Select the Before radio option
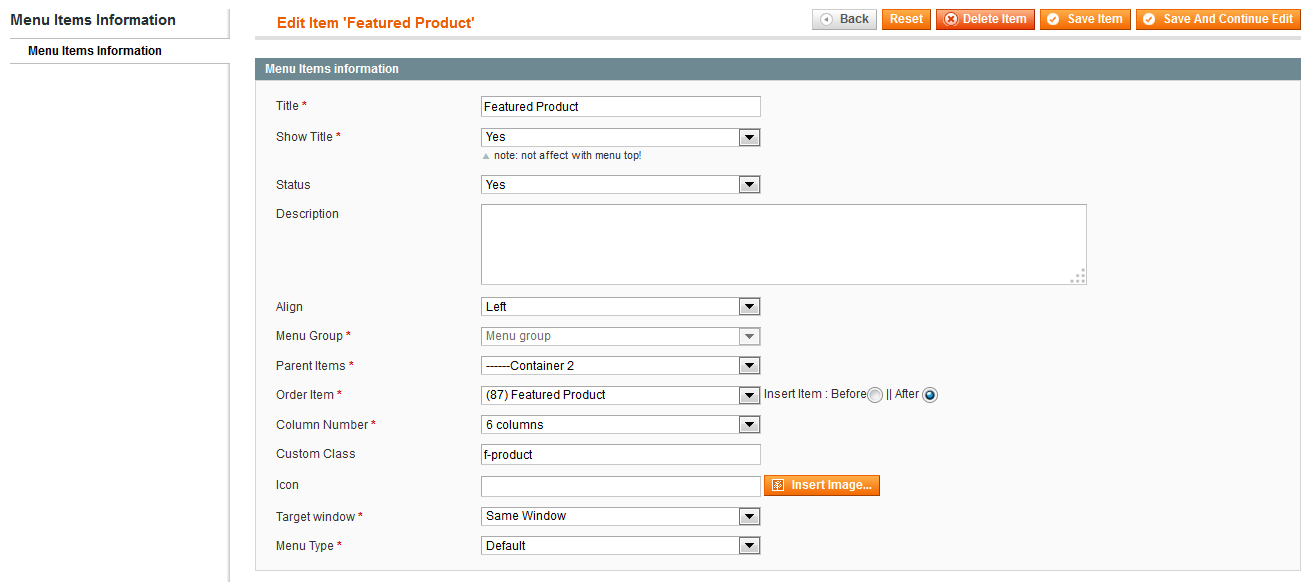Screen dimensions: 1313x582 coord(875,395)
